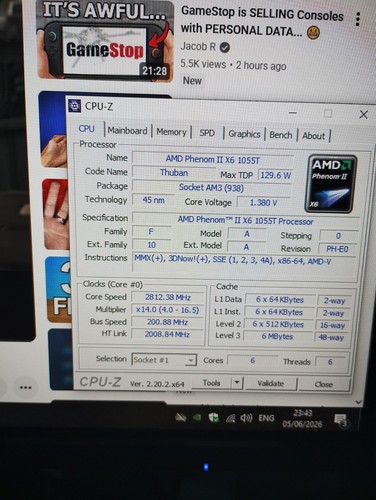Viewport: 376px width, 500px height.
Task: Click the Ext. Family 10 value
Action: (x=152, y=245)
